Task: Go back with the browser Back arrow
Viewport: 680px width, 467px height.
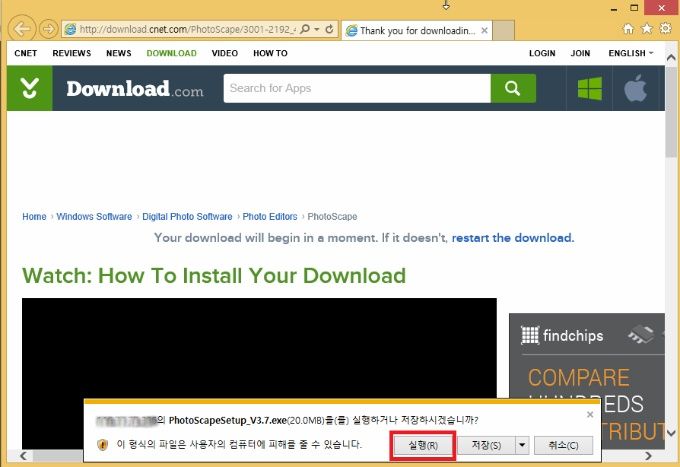Action: pos(22,29)
